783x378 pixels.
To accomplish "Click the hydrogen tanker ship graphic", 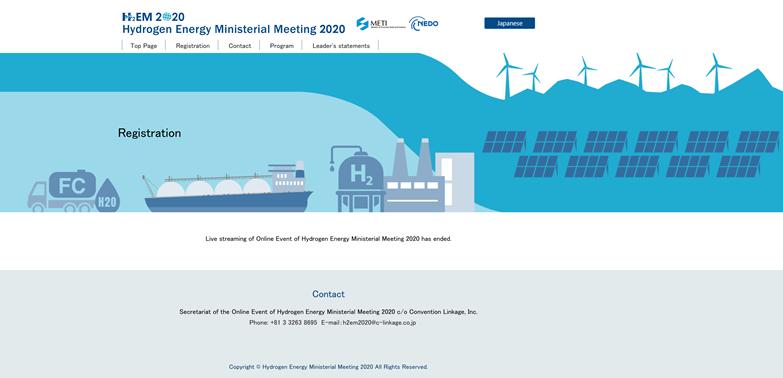I will (228, 187).
